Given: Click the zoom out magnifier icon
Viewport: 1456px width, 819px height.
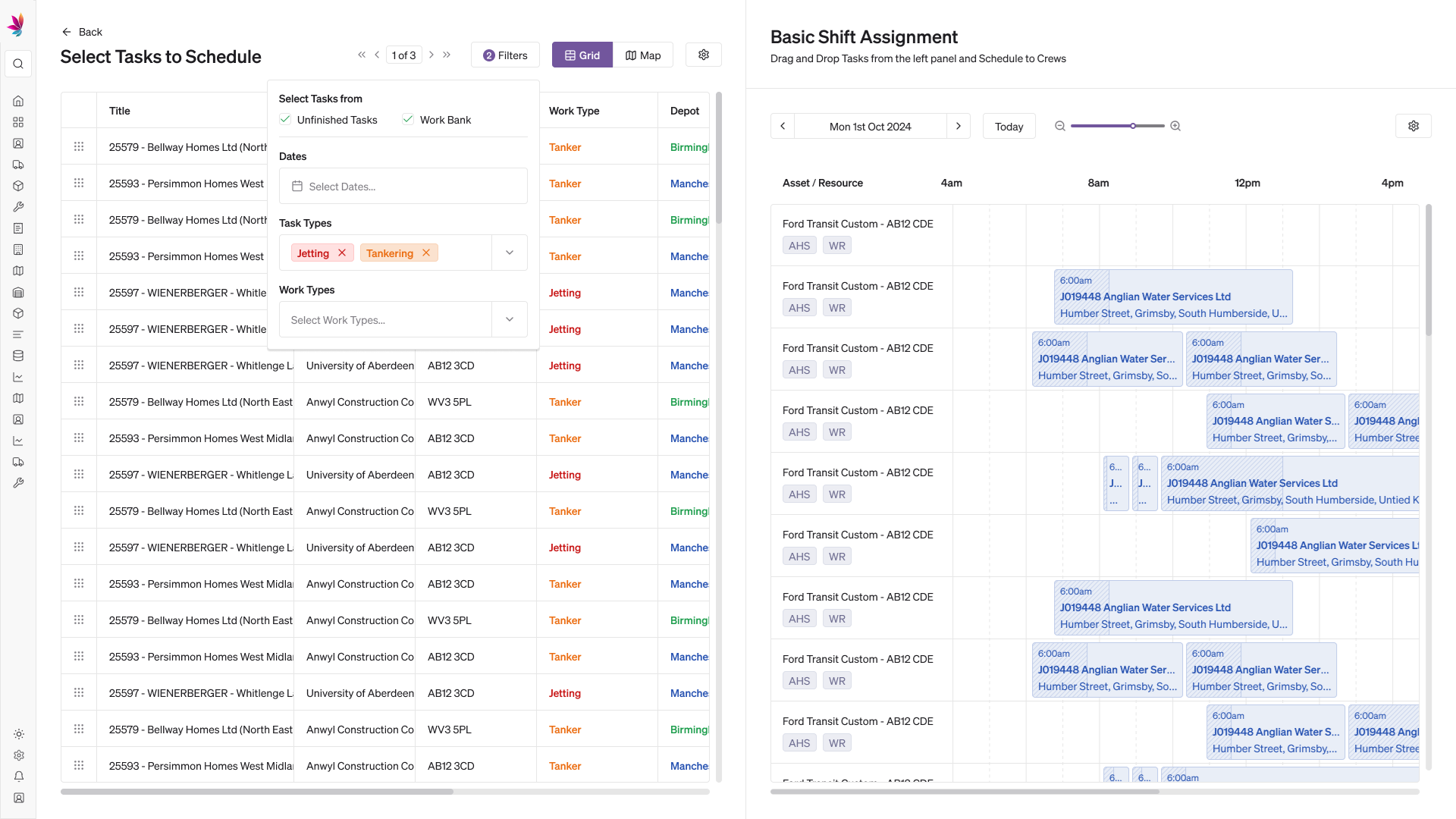Looking at the screenshot, I should tap(1060, 126).
